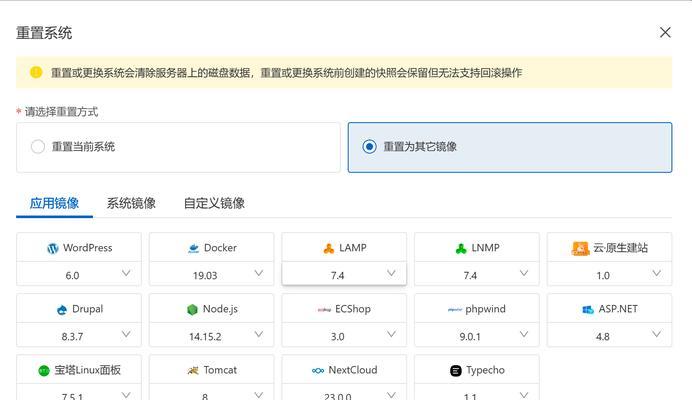The image size is (692, 400).
Task: Click the Tomcat cat icon
Action: coord(193,370)
